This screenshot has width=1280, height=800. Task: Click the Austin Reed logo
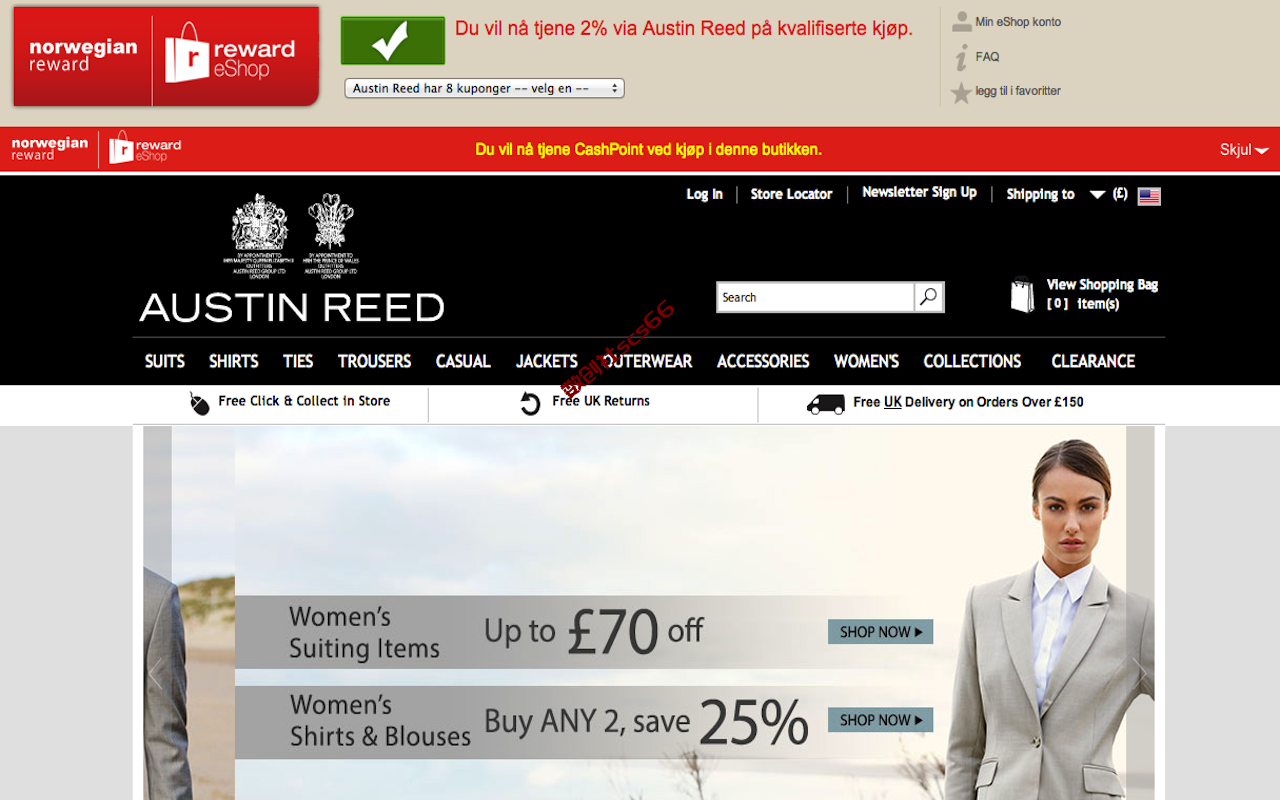click(x=292, y=307)
